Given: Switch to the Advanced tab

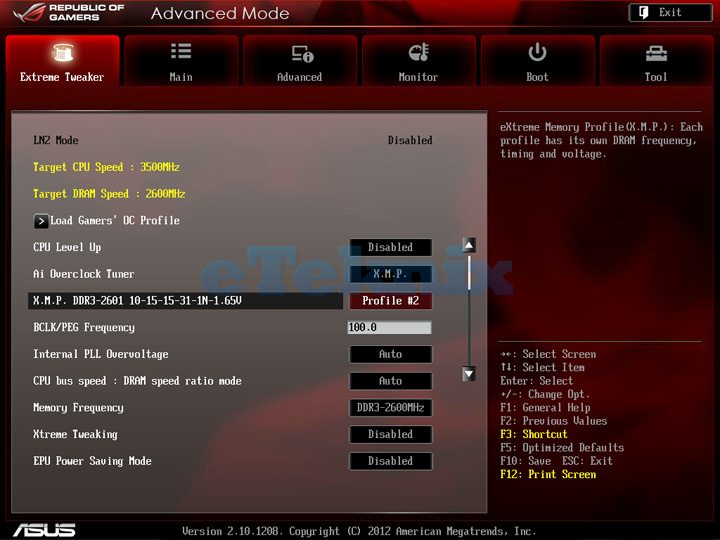Looking at the screenshot, I should [300, 60].
